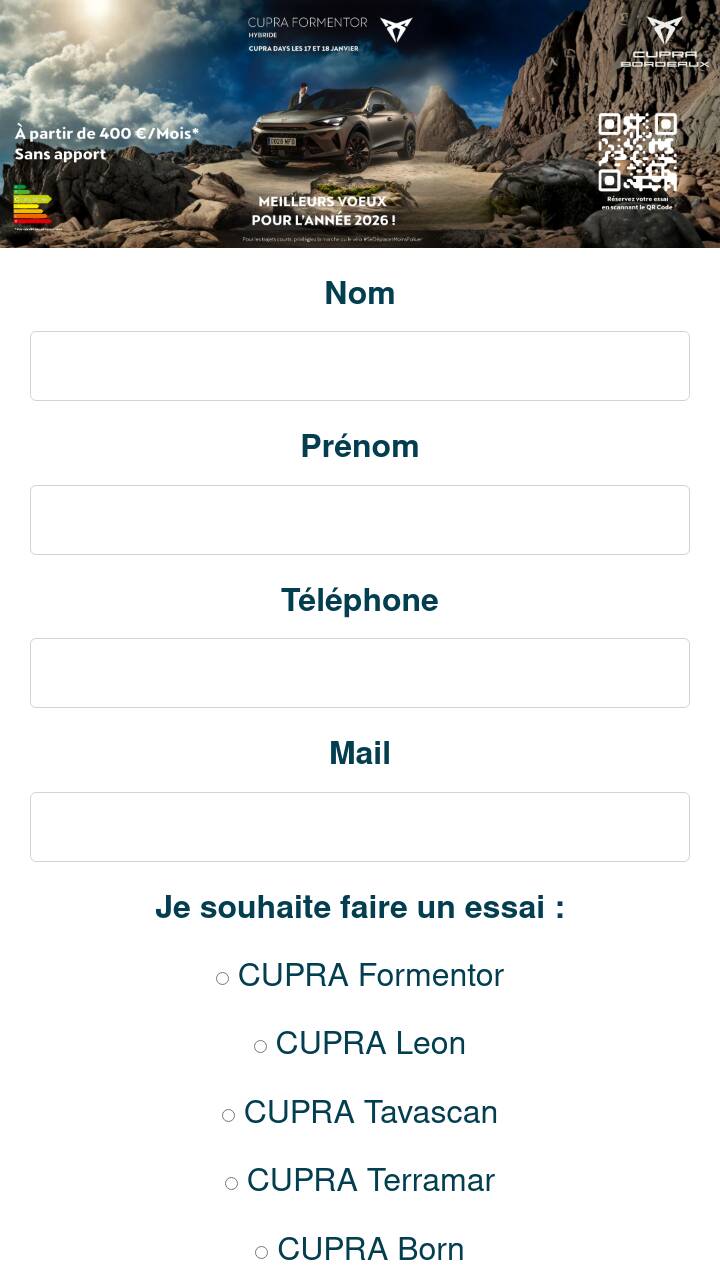
Task: Click into the Prénom text field
Action: pos(360,520)
